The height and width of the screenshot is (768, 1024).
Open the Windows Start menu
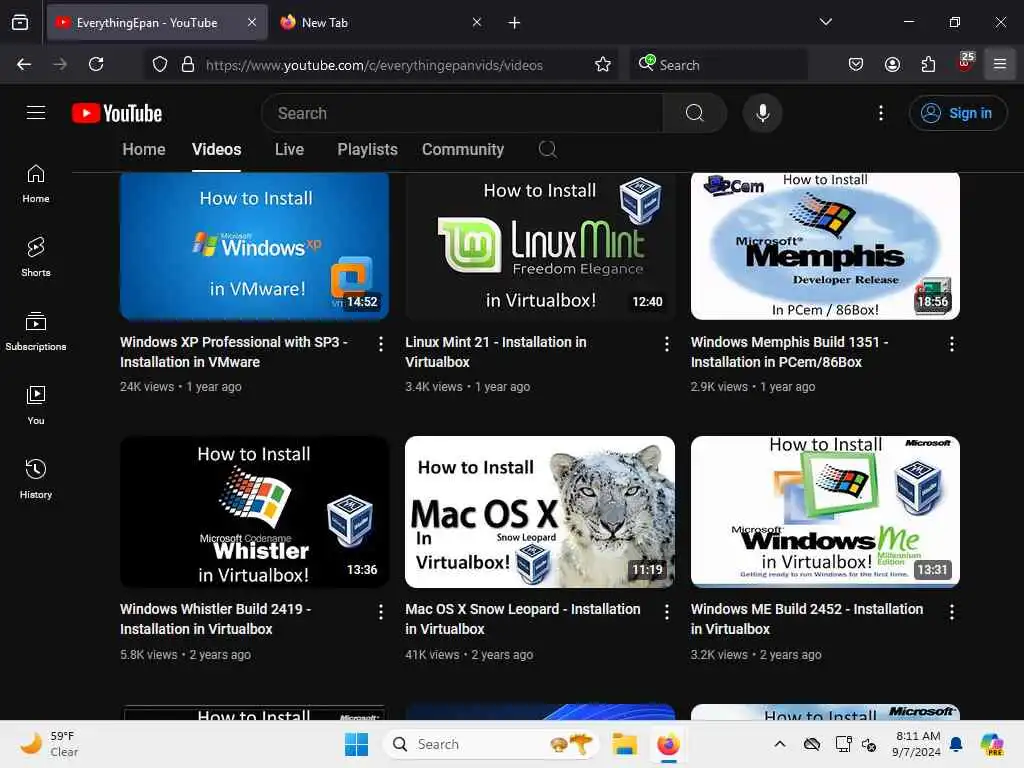pyautogui.click(x=357, y=744)
